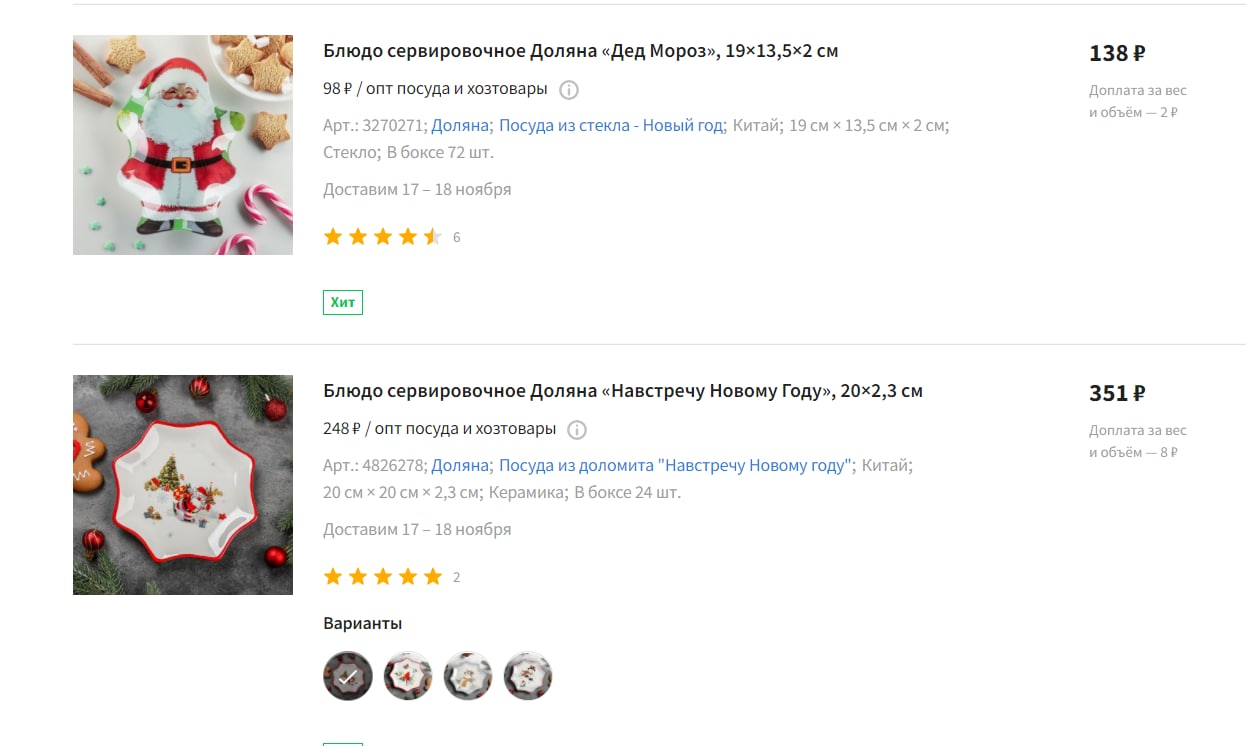Image resolution: width=1246 pixels, height=746 pixels.
Task: Click the 351 ₽ price
Action: [1117, 394]
